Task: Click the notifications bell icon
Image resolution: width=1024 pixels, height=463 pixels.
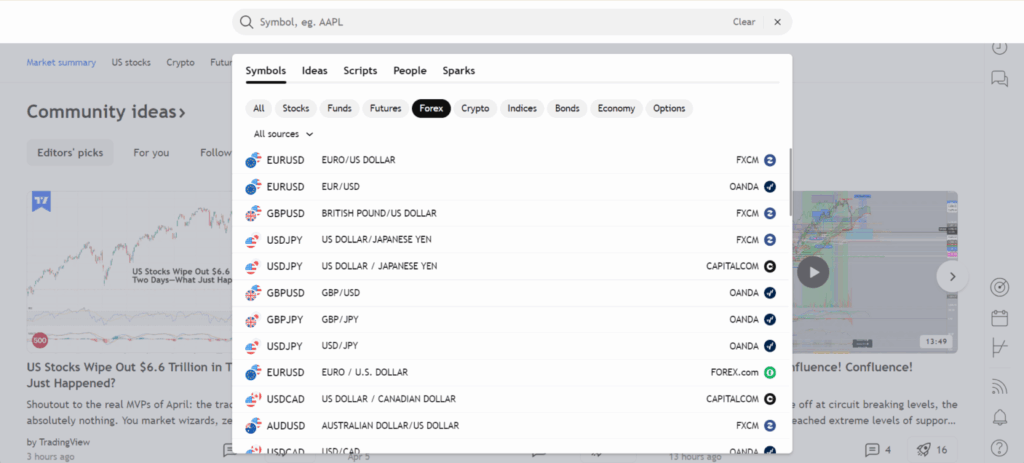Action: coord(998,416)
